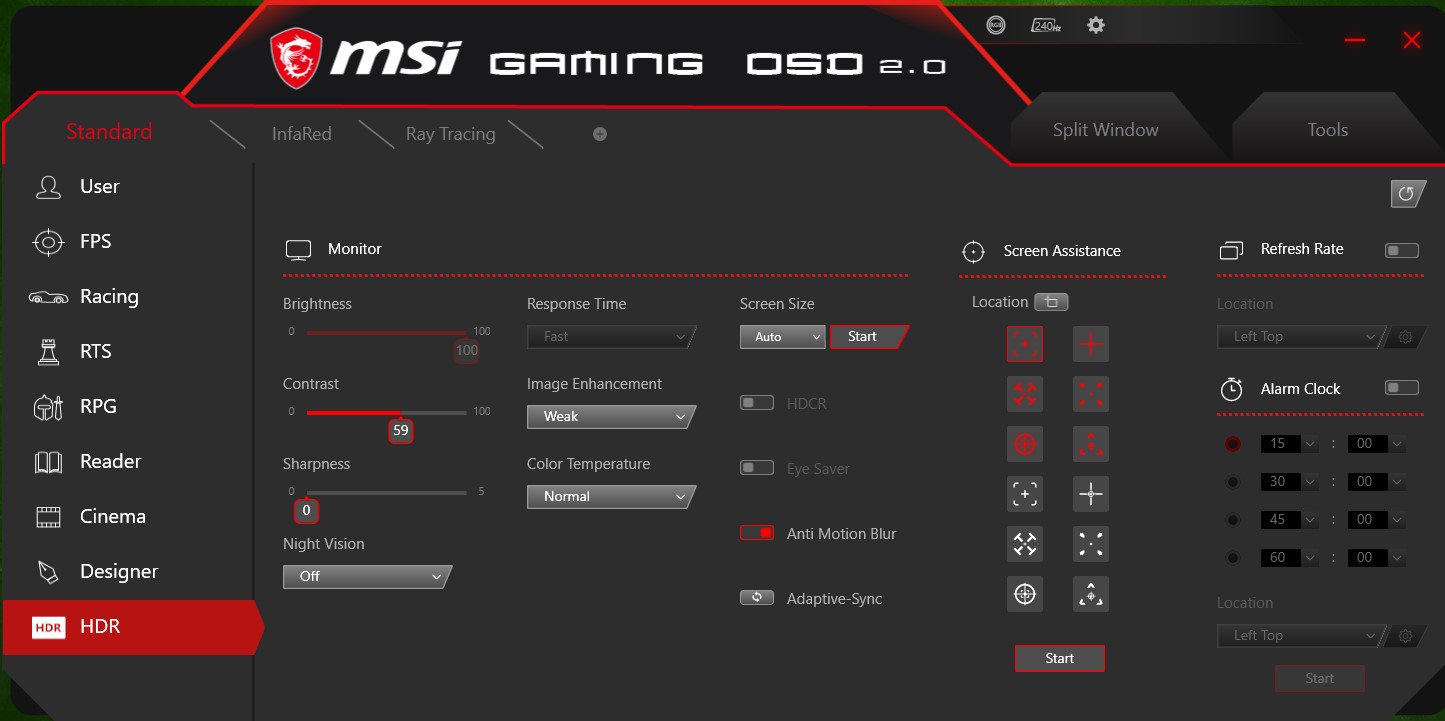This screenshot has width=1445, height=721.
Task: Disable the Anti Motion Blur toggle
Action: 757,533
